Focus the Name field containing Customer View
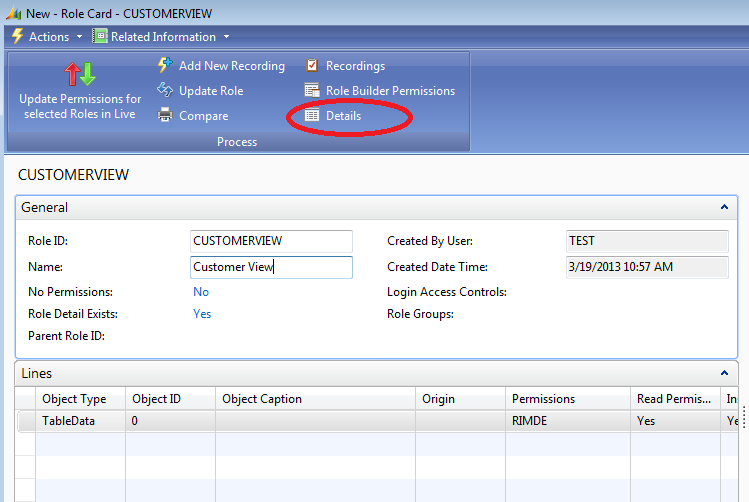Image resolution: width=749 pixels, height=502 pixels. point(271,267)
